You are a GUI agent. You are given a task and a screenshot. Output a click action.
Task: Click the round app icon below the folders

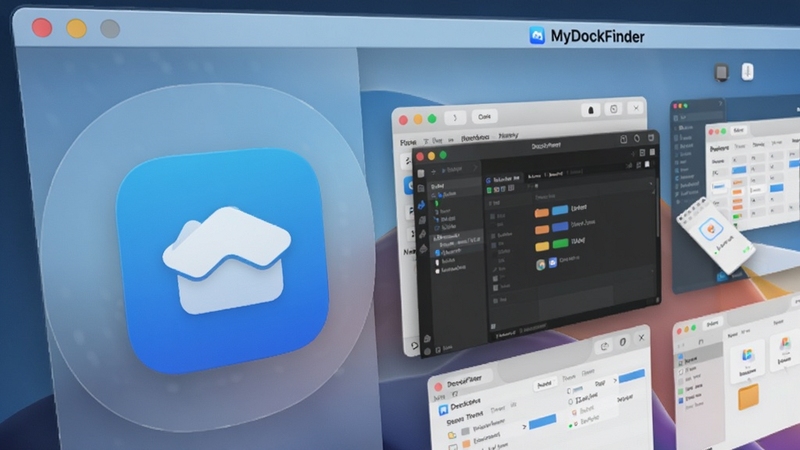(541, 264)
